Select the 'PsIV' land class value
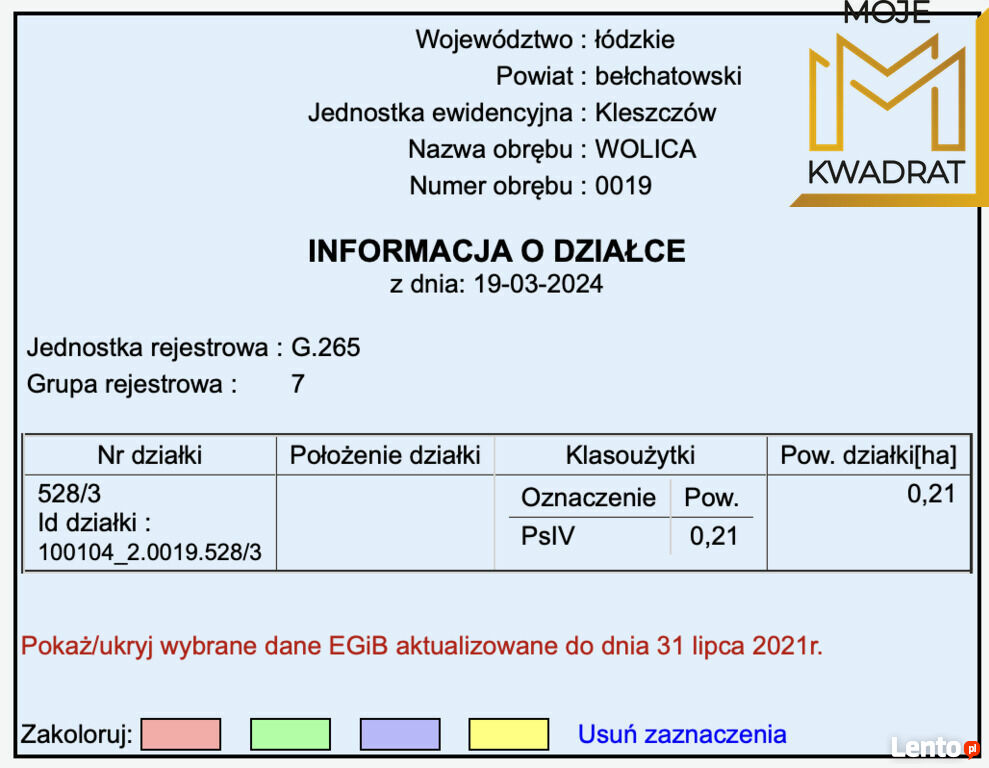This screenshot has height=768, width=989. 548,536
